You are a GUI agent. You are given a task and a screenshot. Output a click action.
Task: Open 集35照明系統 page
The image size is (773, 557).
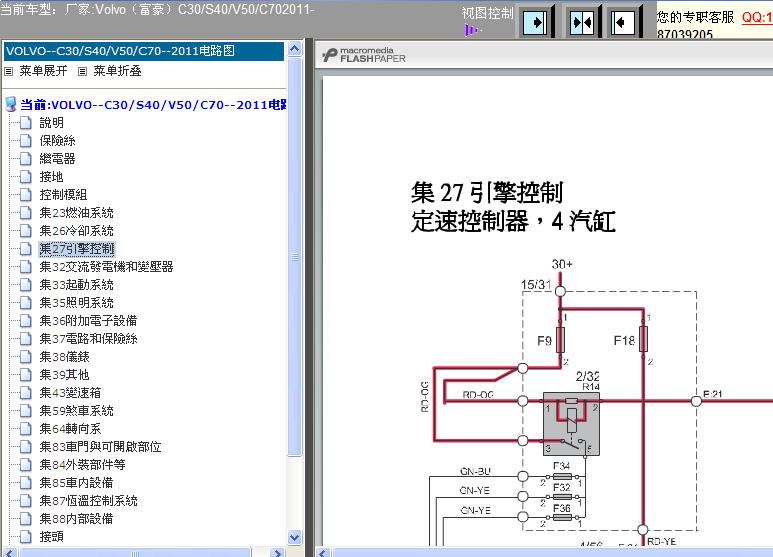(76, 303)
